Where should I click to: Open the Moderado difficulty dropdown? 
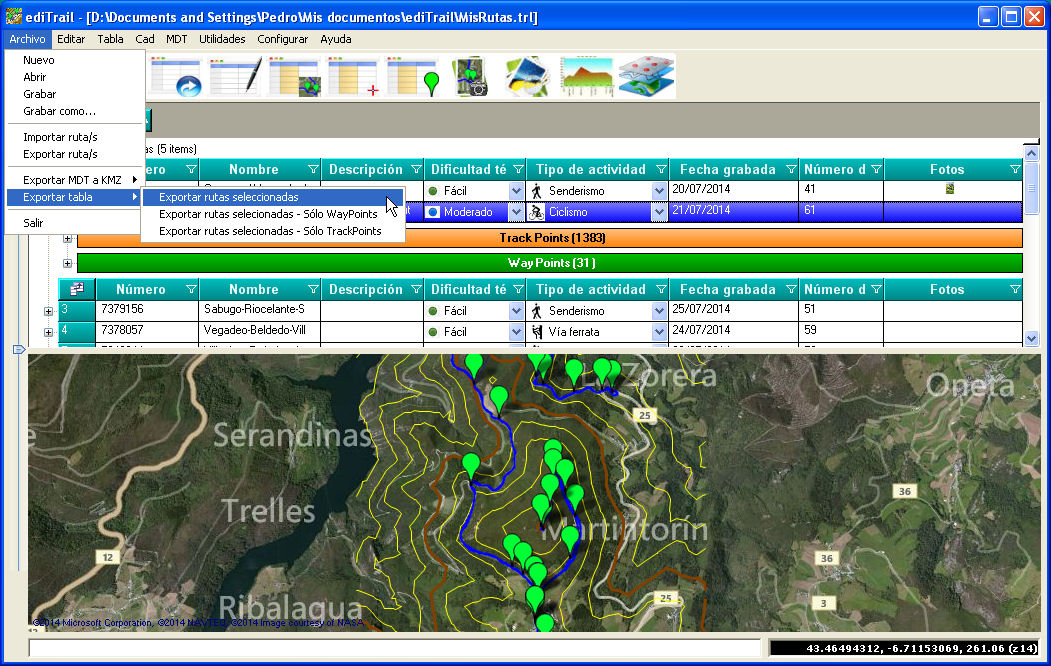516,212
